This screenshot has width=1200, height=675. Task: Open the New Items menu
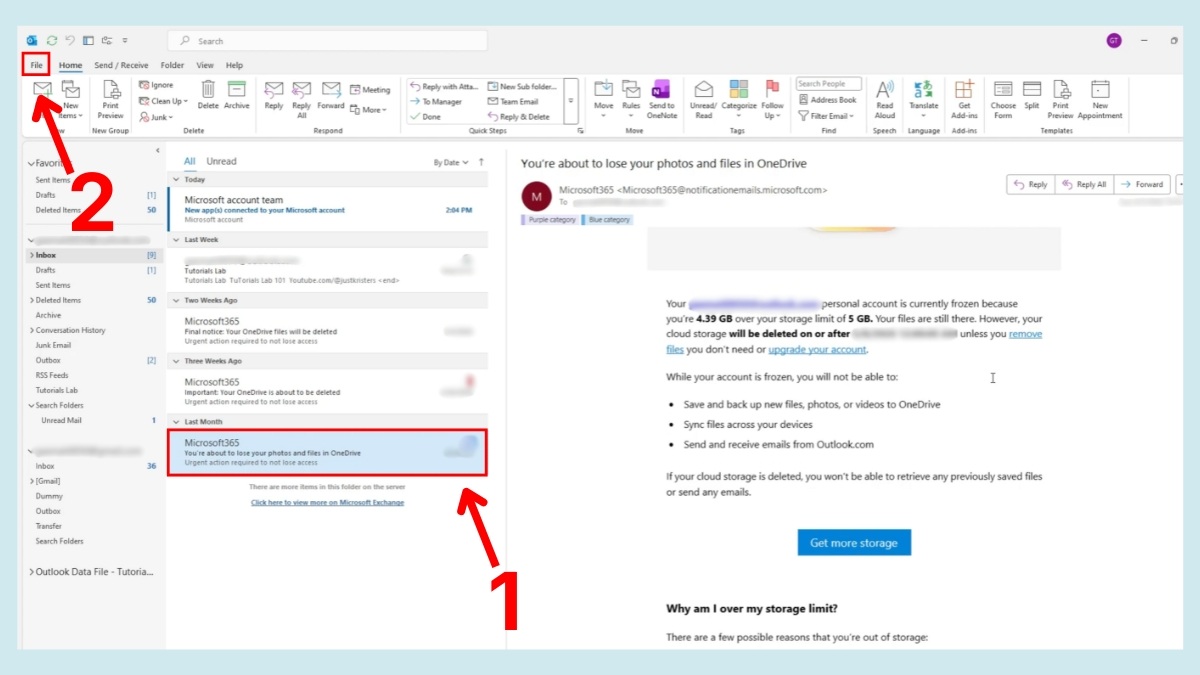70,98
